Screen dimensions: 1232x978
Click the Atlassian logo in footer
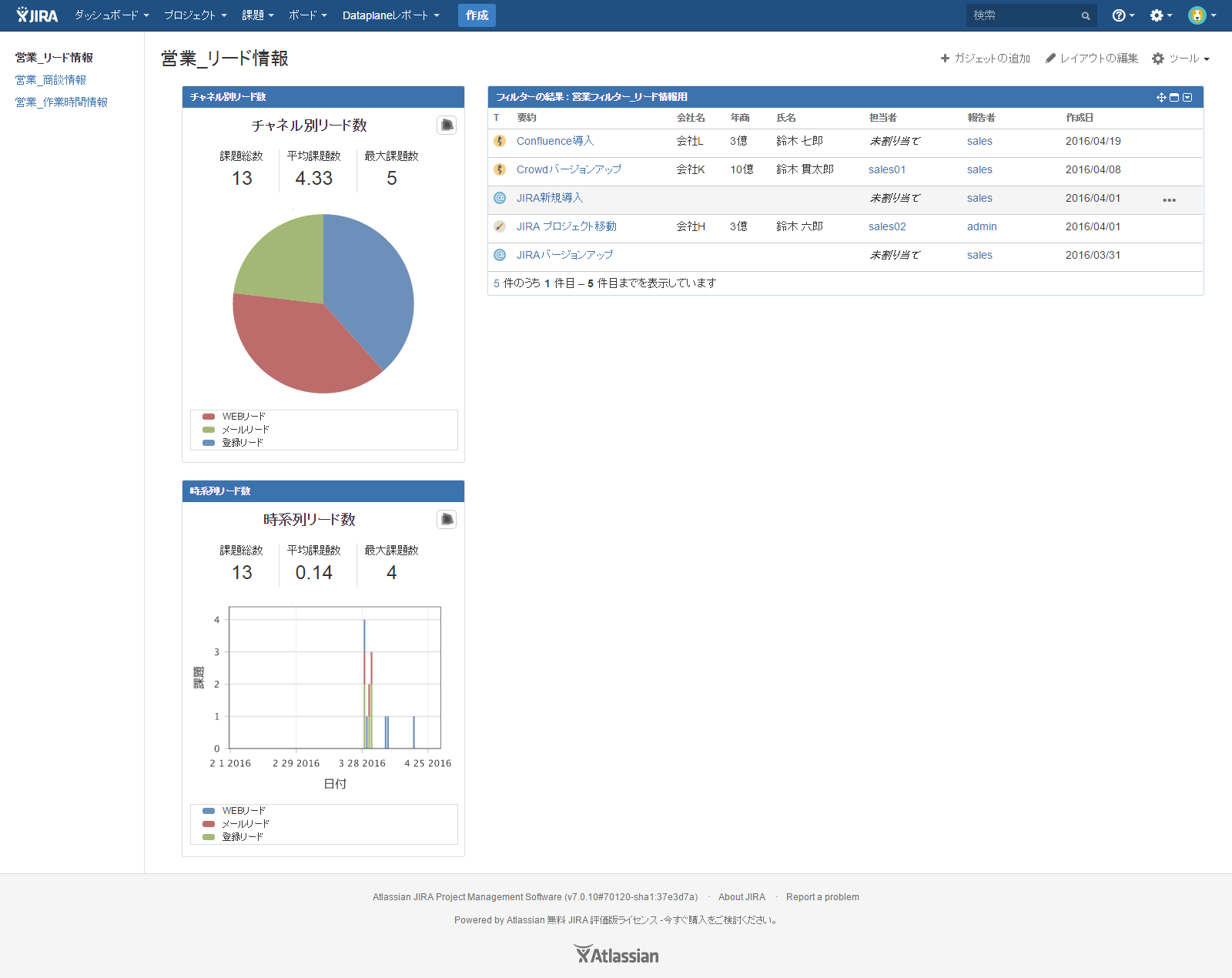[616, 955]
